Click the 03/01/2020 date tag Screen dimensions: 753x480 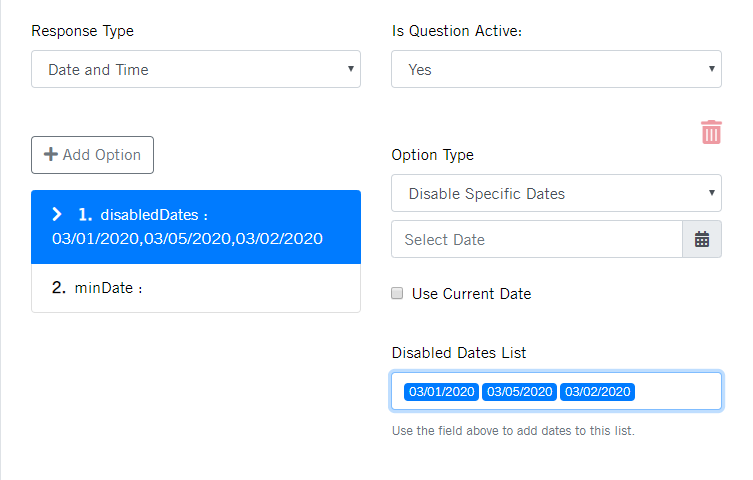(441, 392)
